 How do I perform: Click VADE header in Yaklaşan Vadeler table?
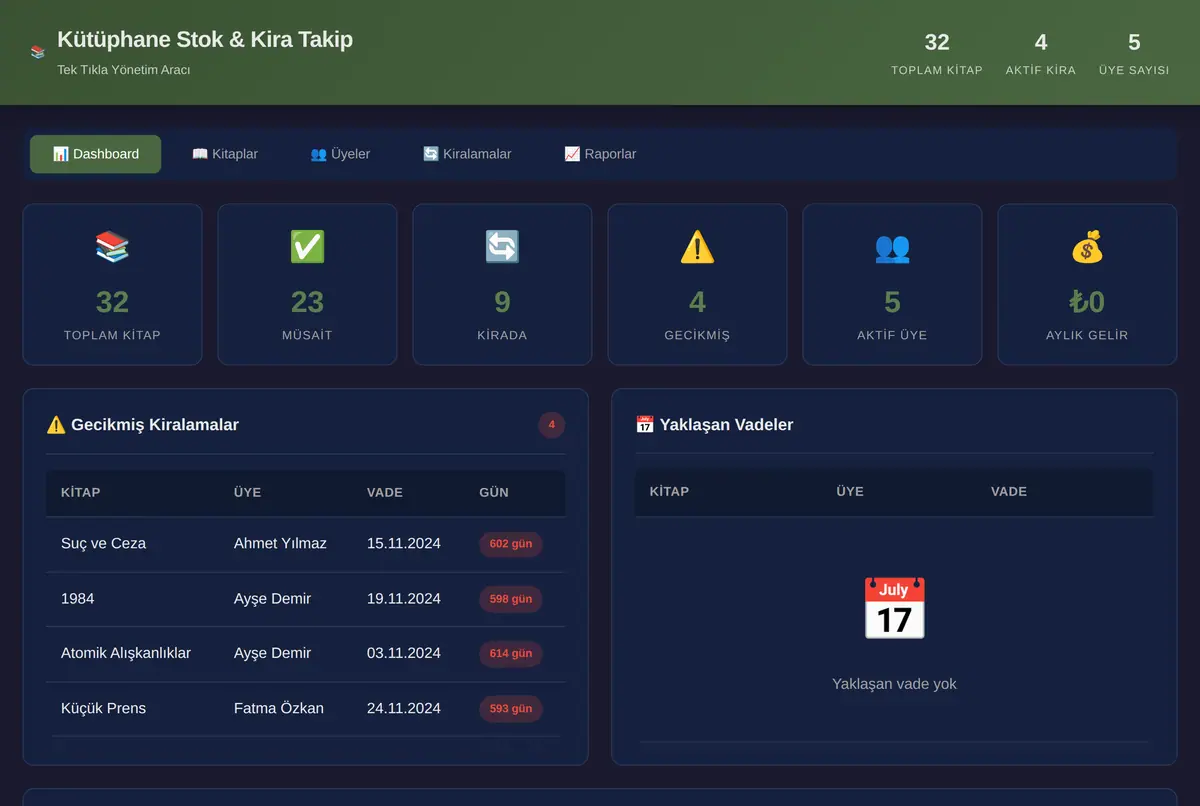click(x=1009, y=491)
